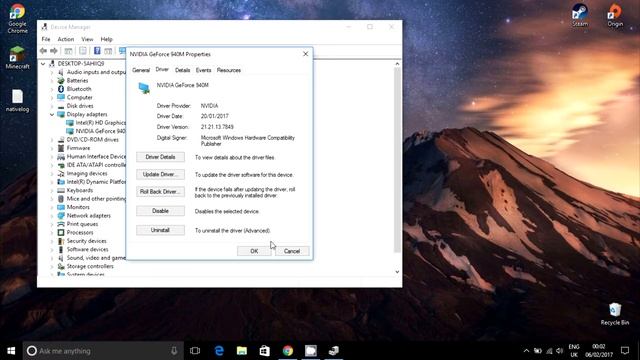Viewport: 640px width, 360px height.
Task: Open the File menu in Device Manager
Action: [46, 39]
